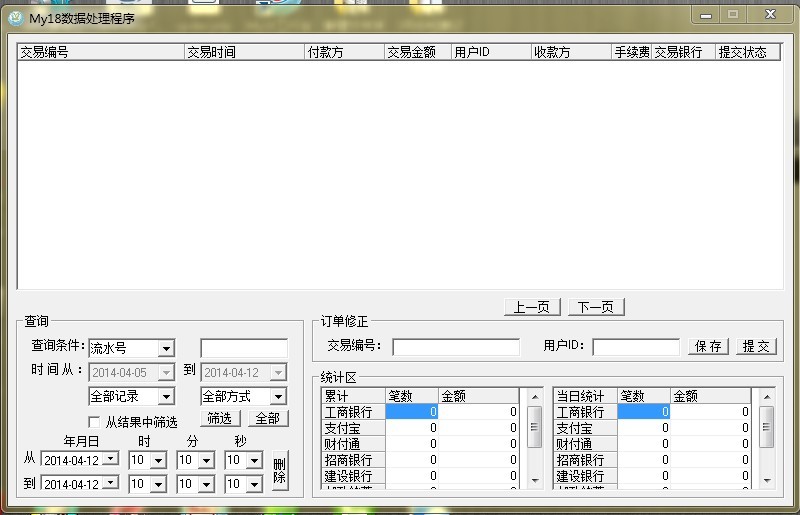Minimize the My18数据处理程序 window

706,15
